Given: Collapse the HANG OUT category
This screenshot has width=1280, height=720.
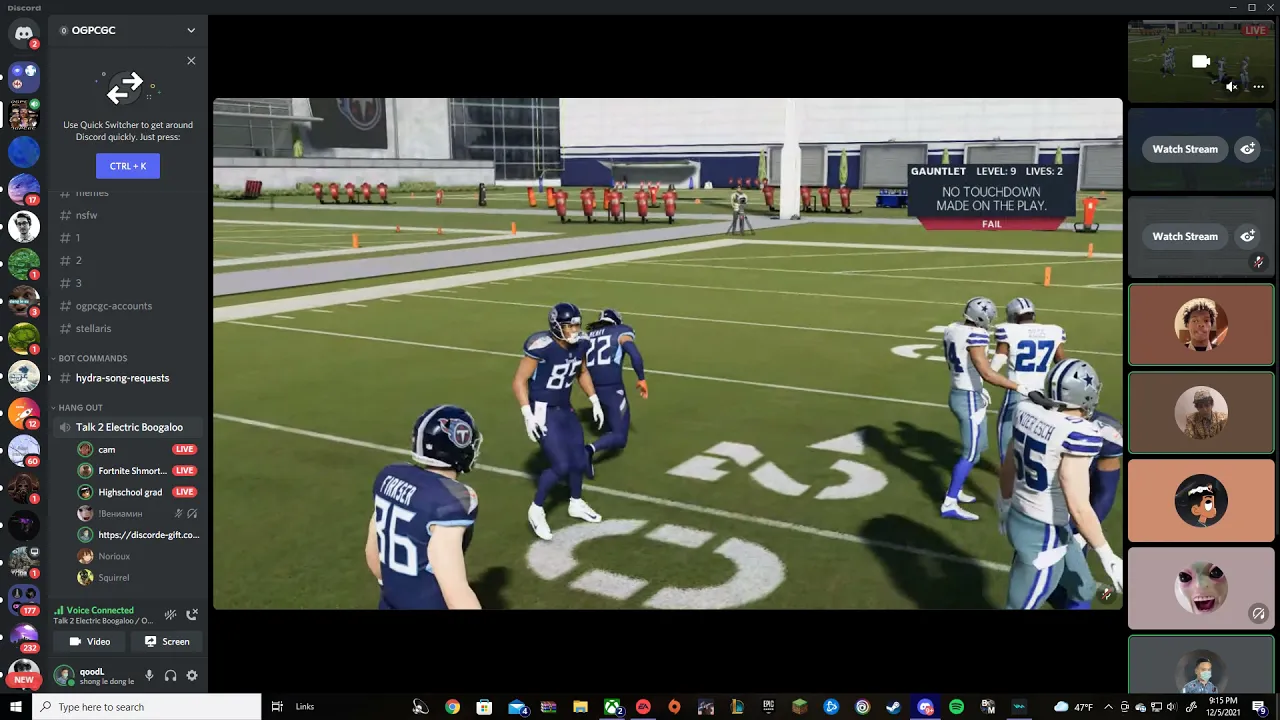Looking at the screenshot, I should click(x=79, y=408).
